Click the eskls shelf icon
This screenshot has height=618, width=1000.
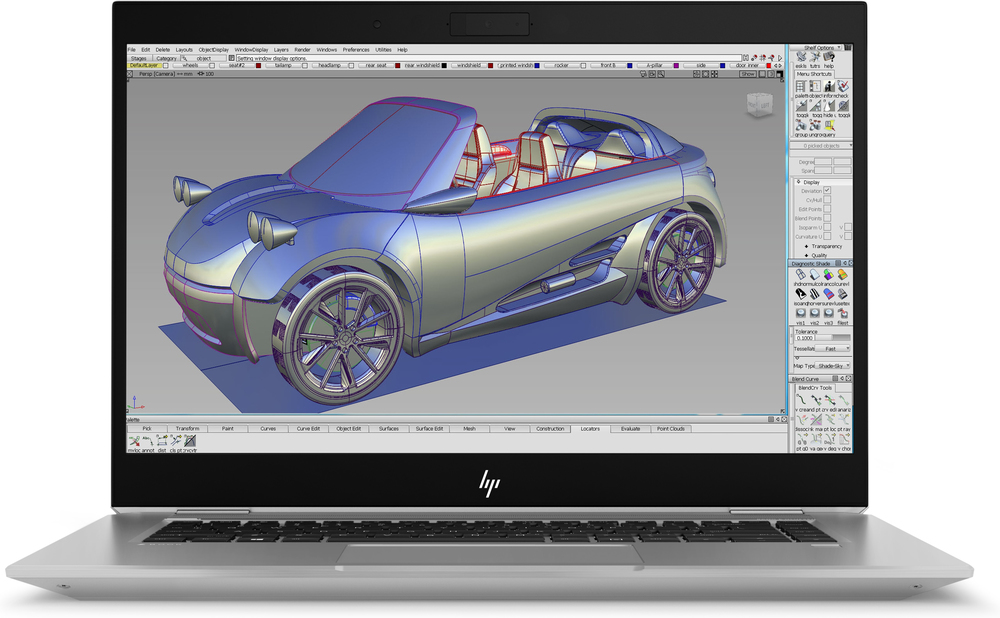[x=801, y=57]
